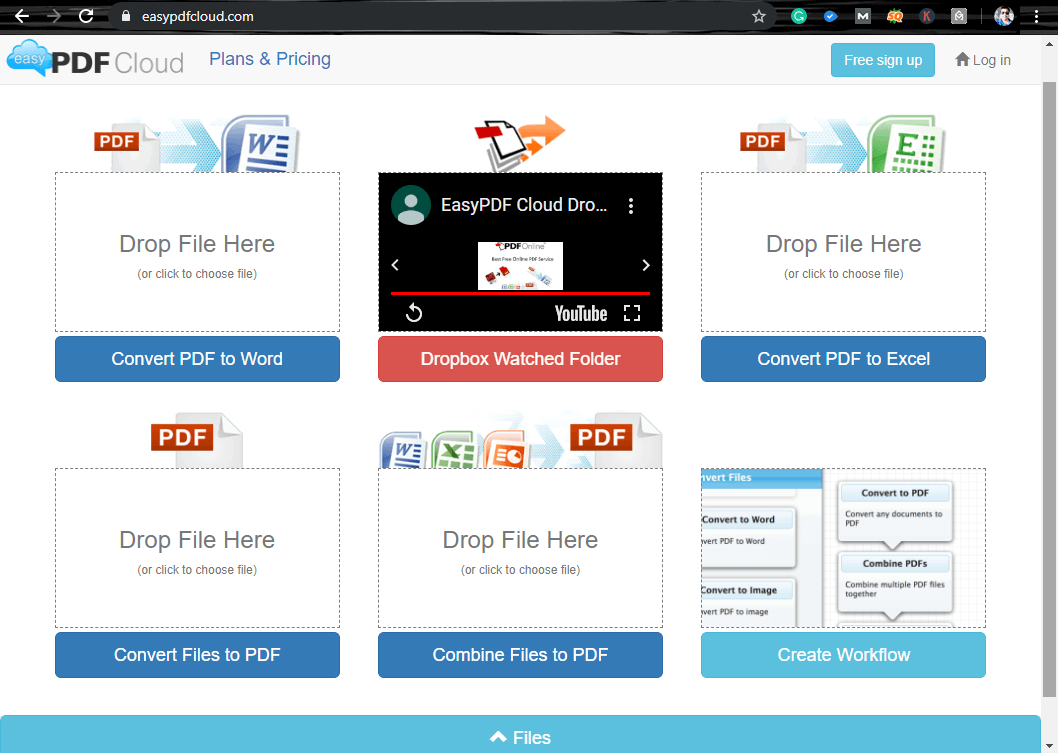Toggle the bookmark star for this page

click(759, 16)
